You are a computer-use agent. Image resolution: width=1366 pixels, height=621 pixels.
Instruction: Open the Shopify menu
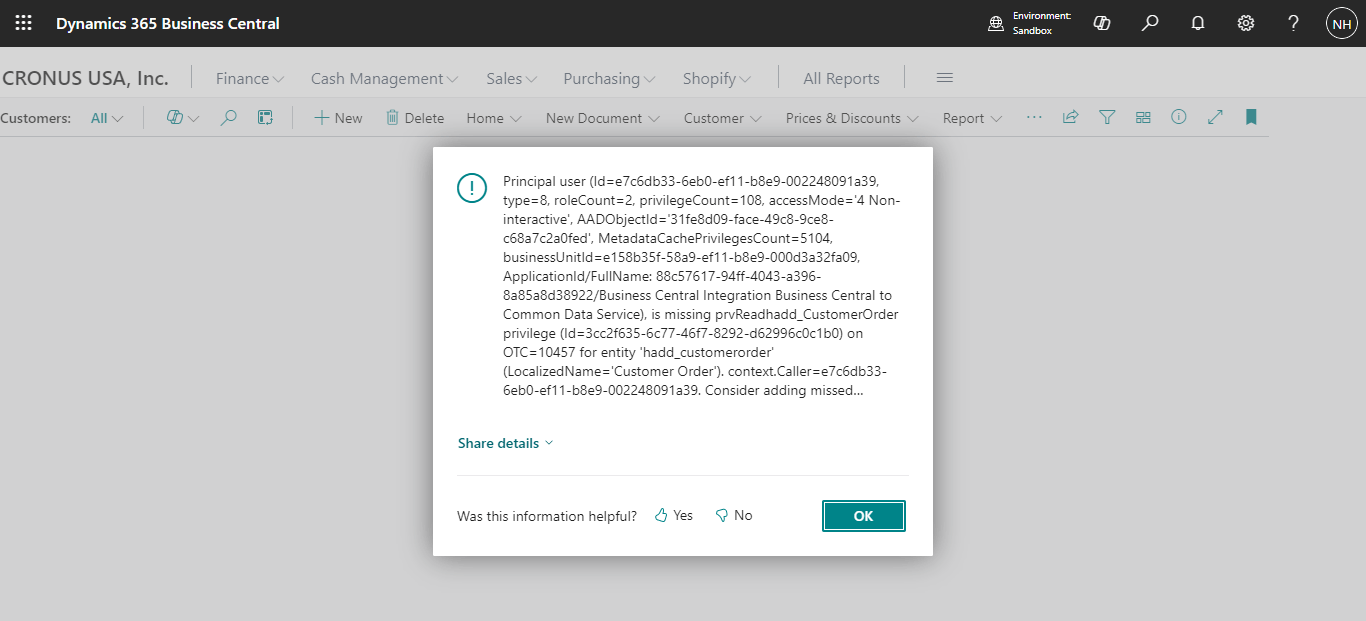tap(717, 78)
